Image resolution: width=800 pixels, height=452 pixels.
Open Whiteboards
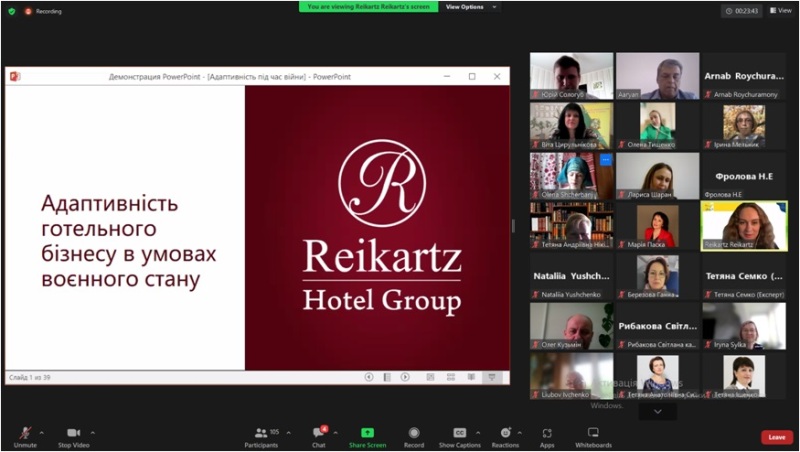593,434
